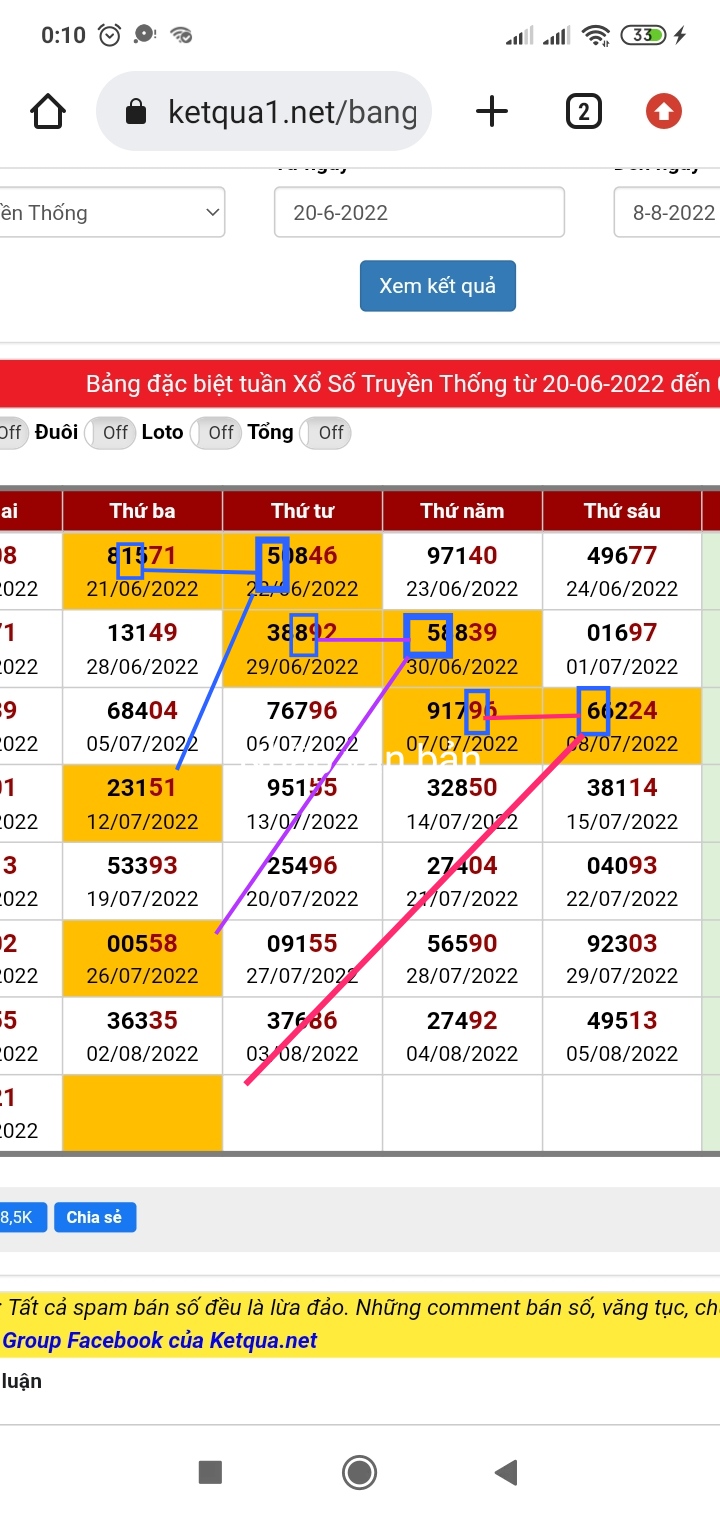The image size is (720, 1520).
Task: Click the Chia sẻ Facebook button
Action: (94, 1217)
